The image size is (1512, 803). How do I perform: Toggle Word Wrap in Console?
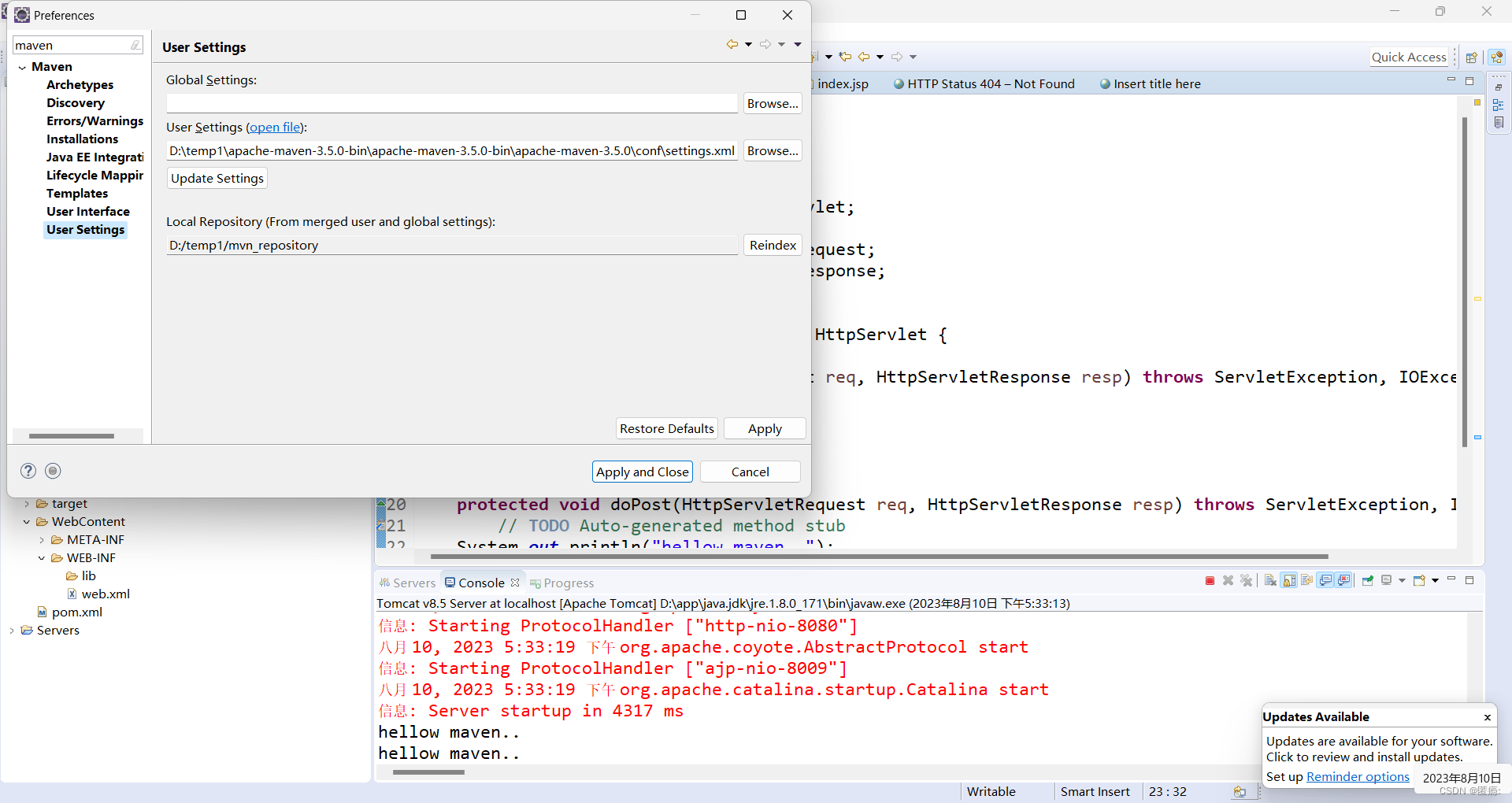pos(1307,581)
